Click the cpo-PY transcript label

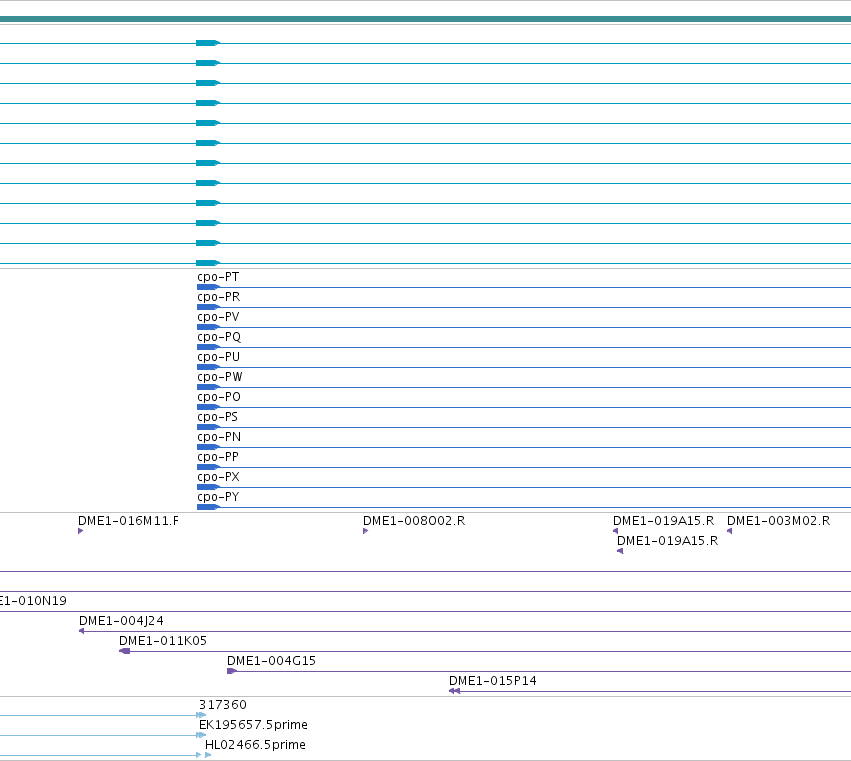218,497
